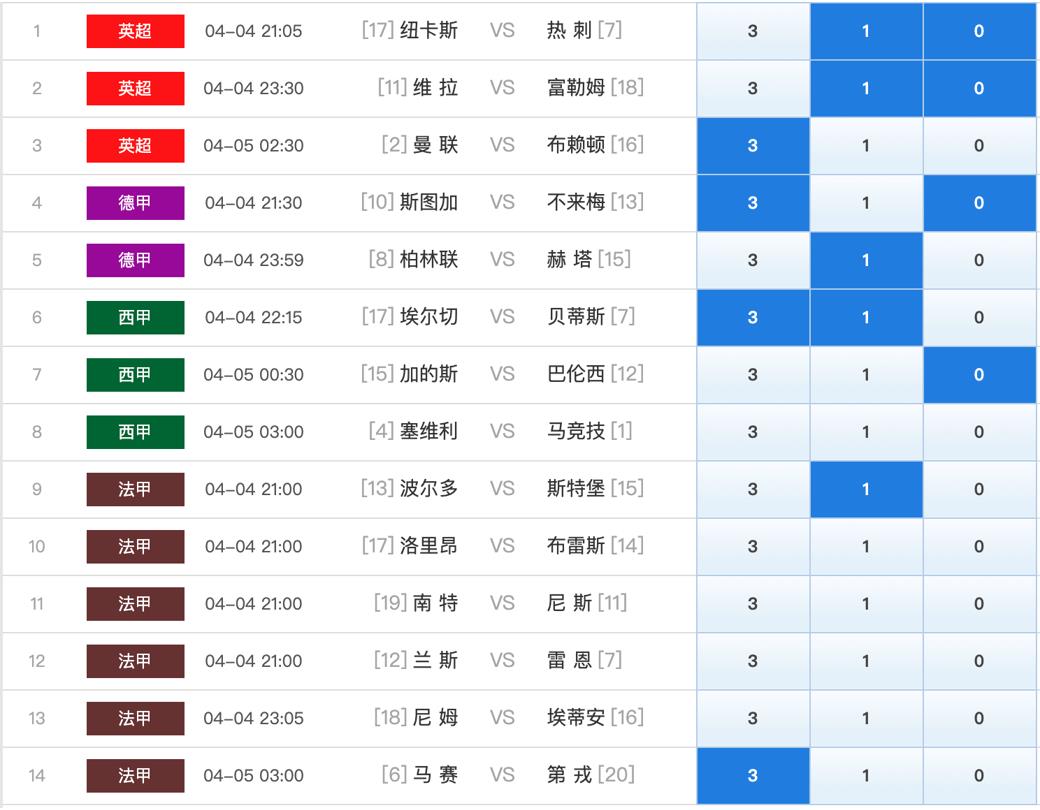The width and height of the screenshot is (1040, 810).
Task: Choose 3 for 柏林联 vs 赫塔
Action: 753,260
